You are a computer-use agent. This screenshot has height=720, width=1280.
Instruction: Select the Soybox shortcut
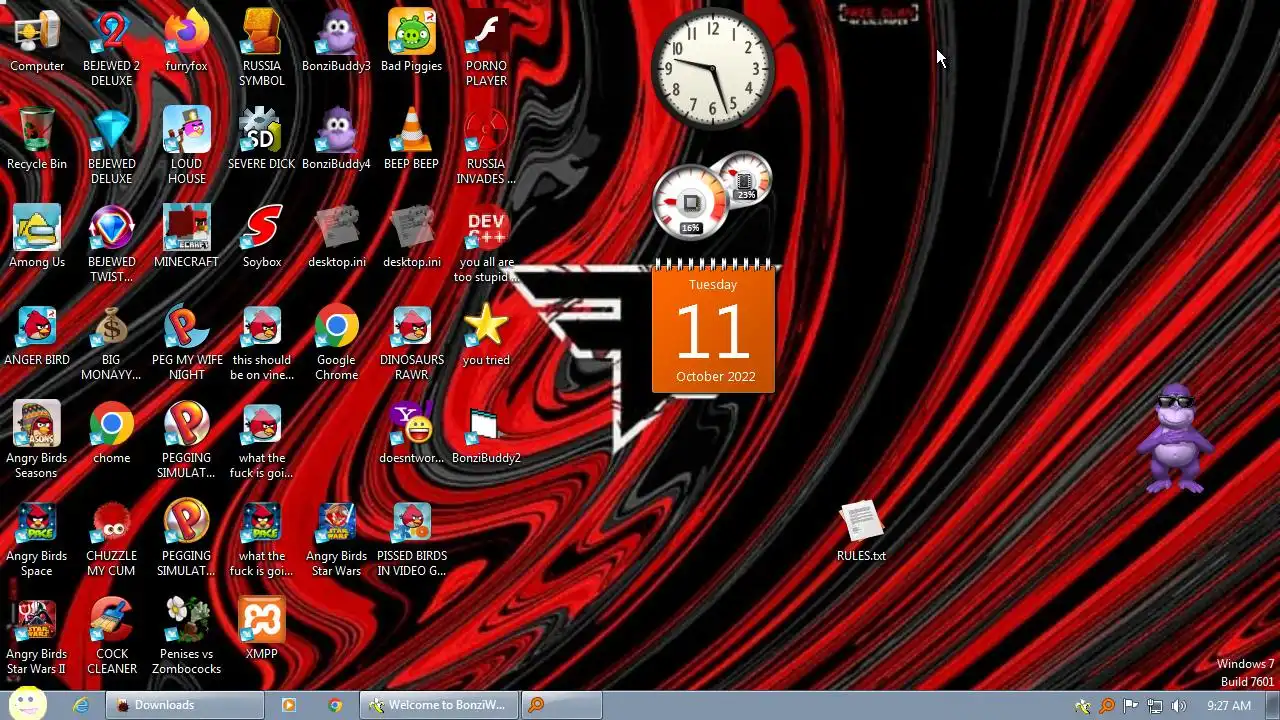(x=262, y=237)
